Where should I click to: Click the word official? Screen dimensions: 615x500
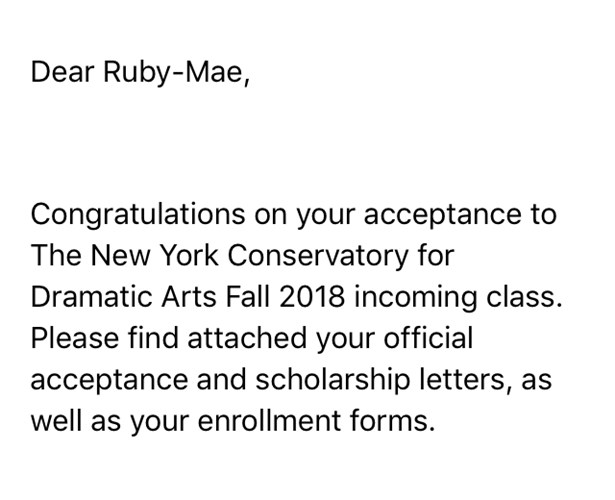pos(428,338)
